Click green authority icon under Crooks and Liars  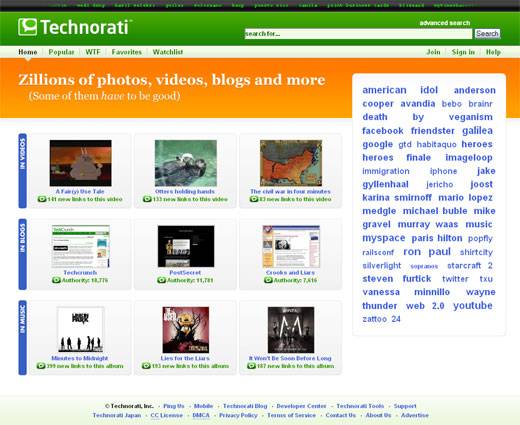[x=268, y=280]
